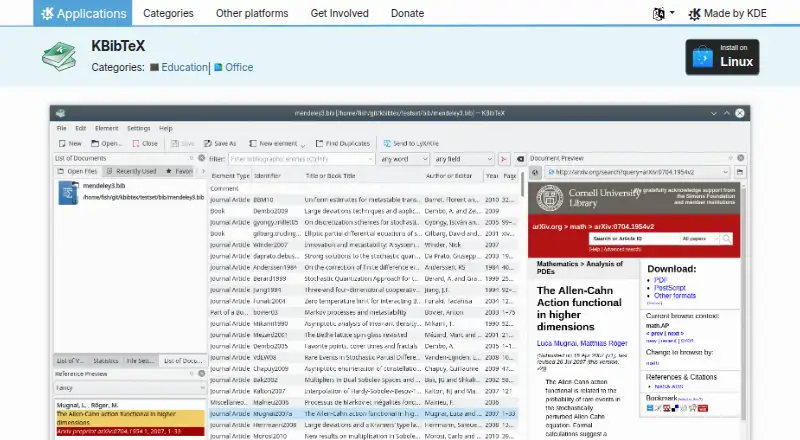Open the Categories navigation item

click(x=168, y=13)
